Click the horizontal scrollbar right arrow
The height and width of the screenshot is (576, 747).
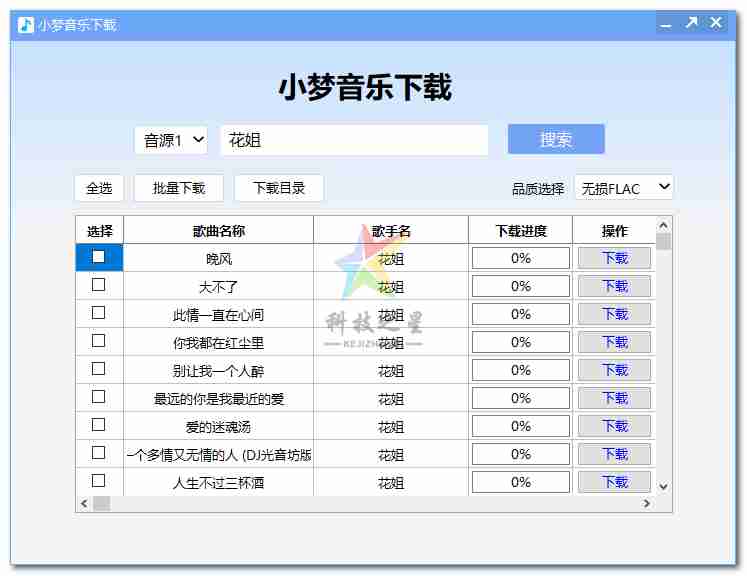click(646, 504)
